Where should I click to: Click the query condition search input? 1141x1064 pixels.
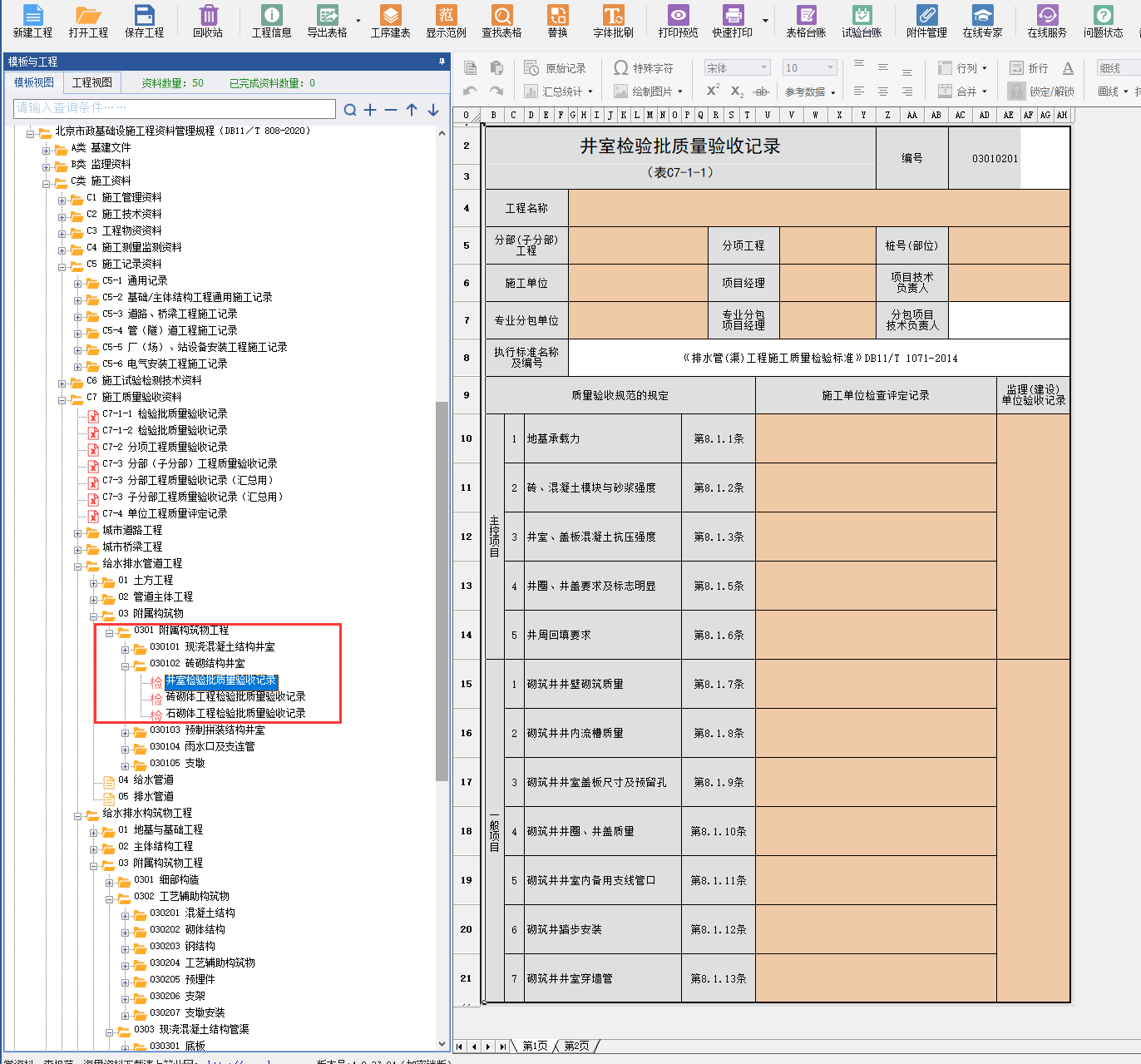[x=175, y=108]
